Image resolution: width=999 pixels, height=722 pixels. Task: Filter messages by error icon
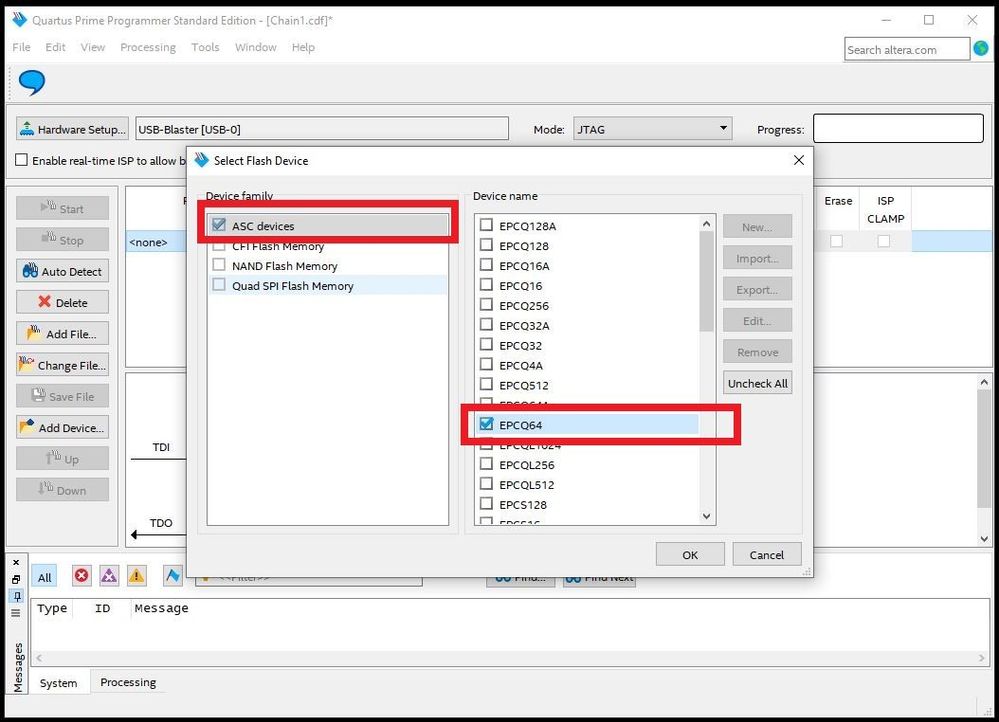point(82,576)
